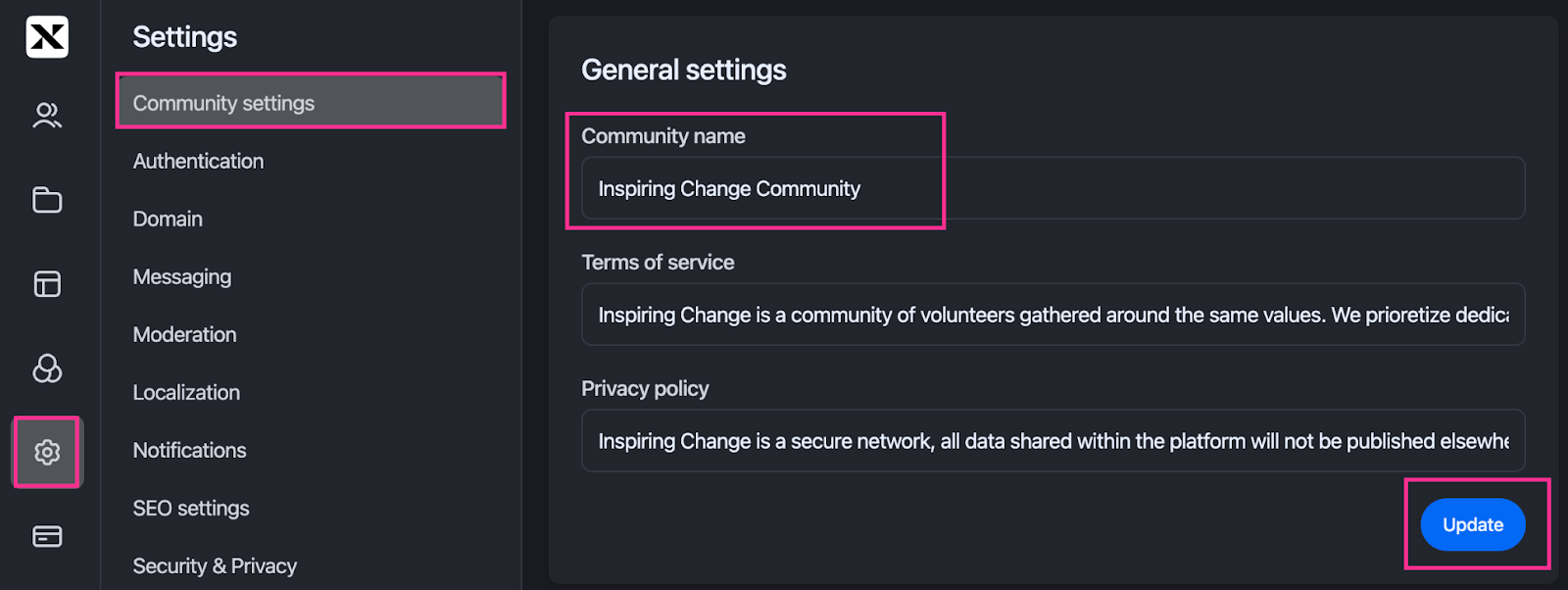Open Moderation settings
The width and height of the screenshot is (1568, 590).
[x=184, y=334]
